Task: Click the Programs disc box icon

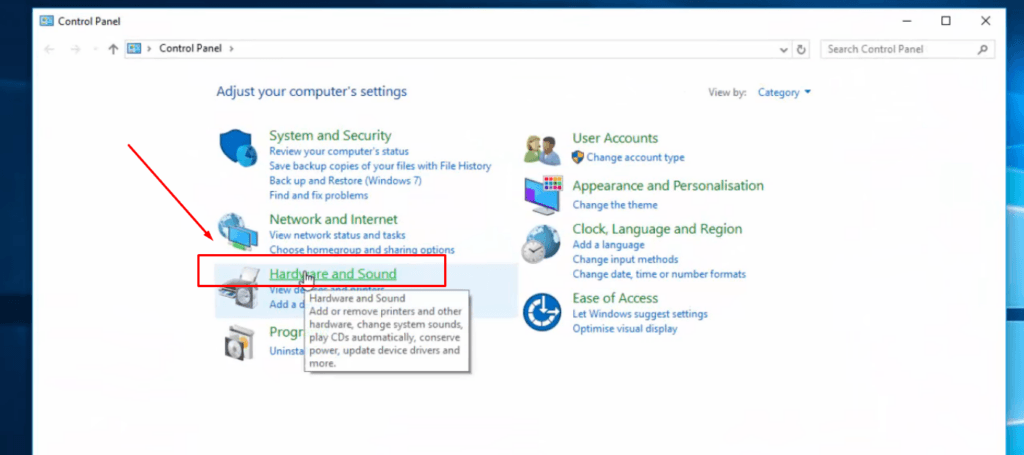Action: point(238,343)
